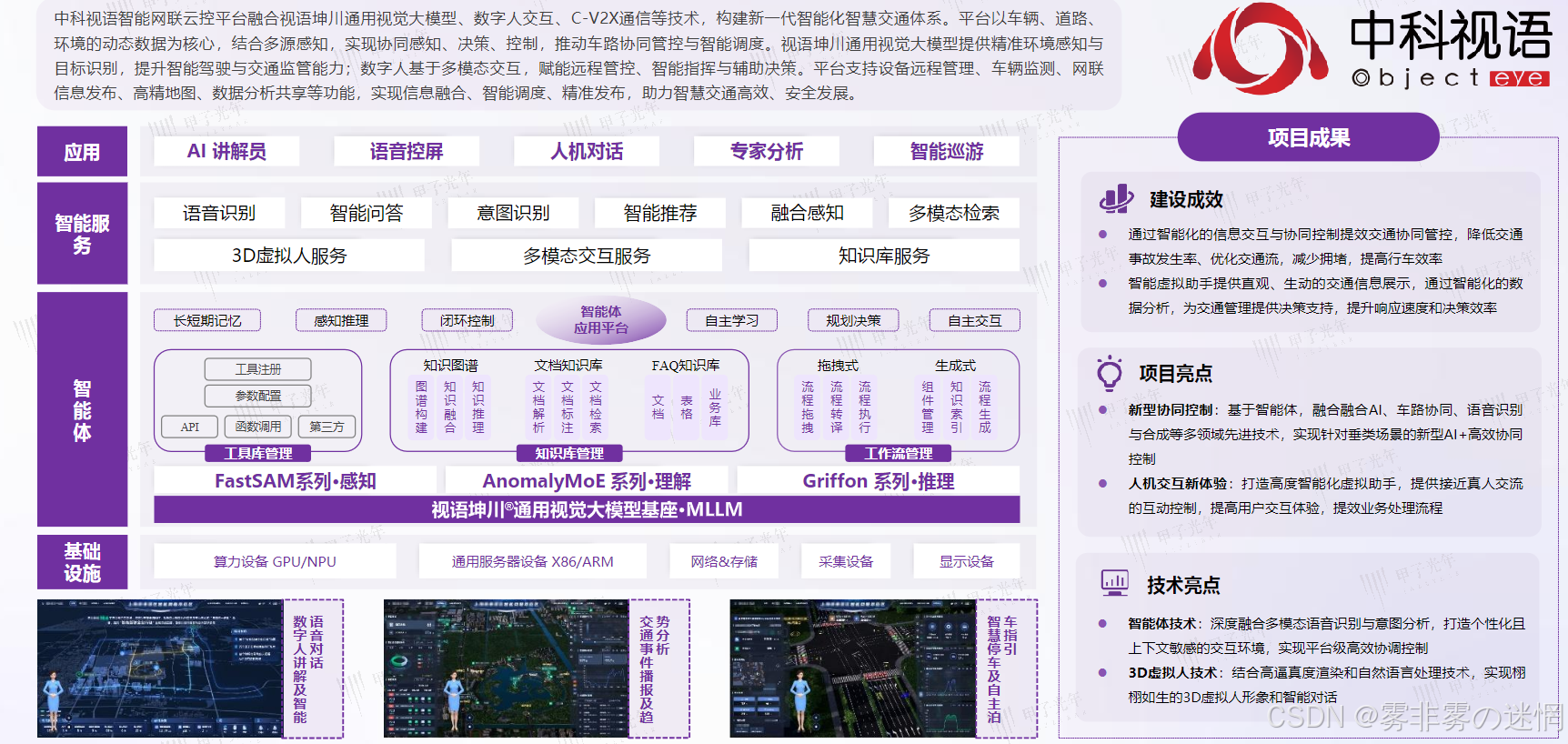Select the 工具库管理 purple label
The image size is (1568, 744).
[x=258, y=453]
